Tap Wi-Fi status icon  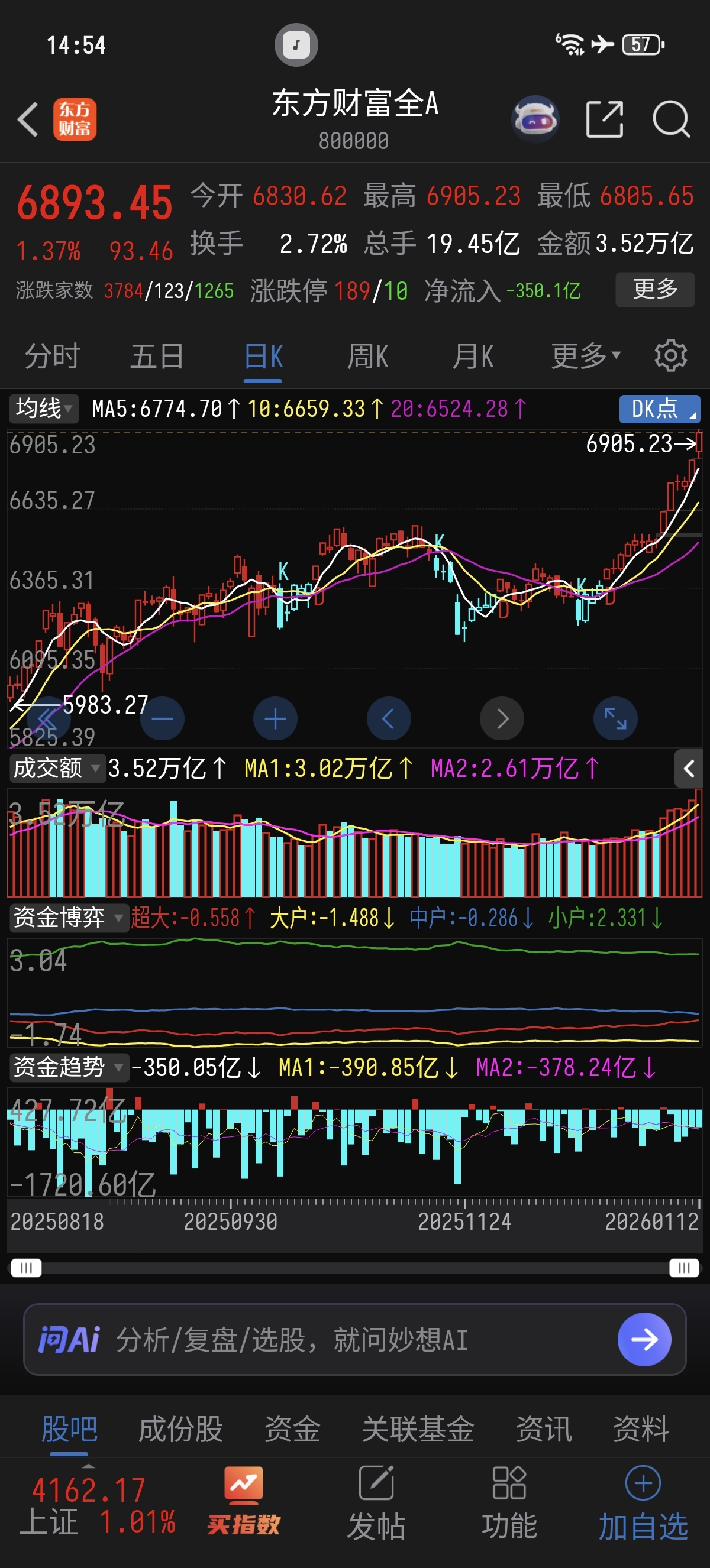[x=569, y=44]
